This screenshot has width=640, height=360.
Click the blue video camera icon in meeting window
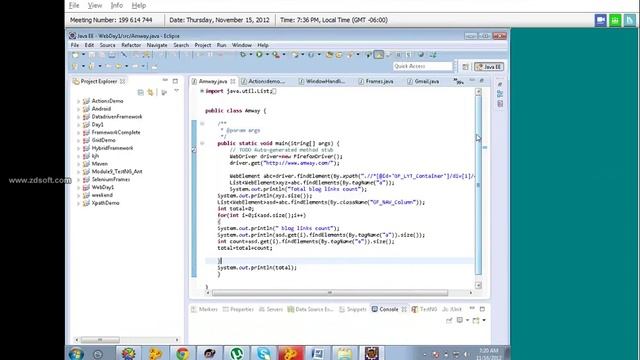(x=600, y=20)
